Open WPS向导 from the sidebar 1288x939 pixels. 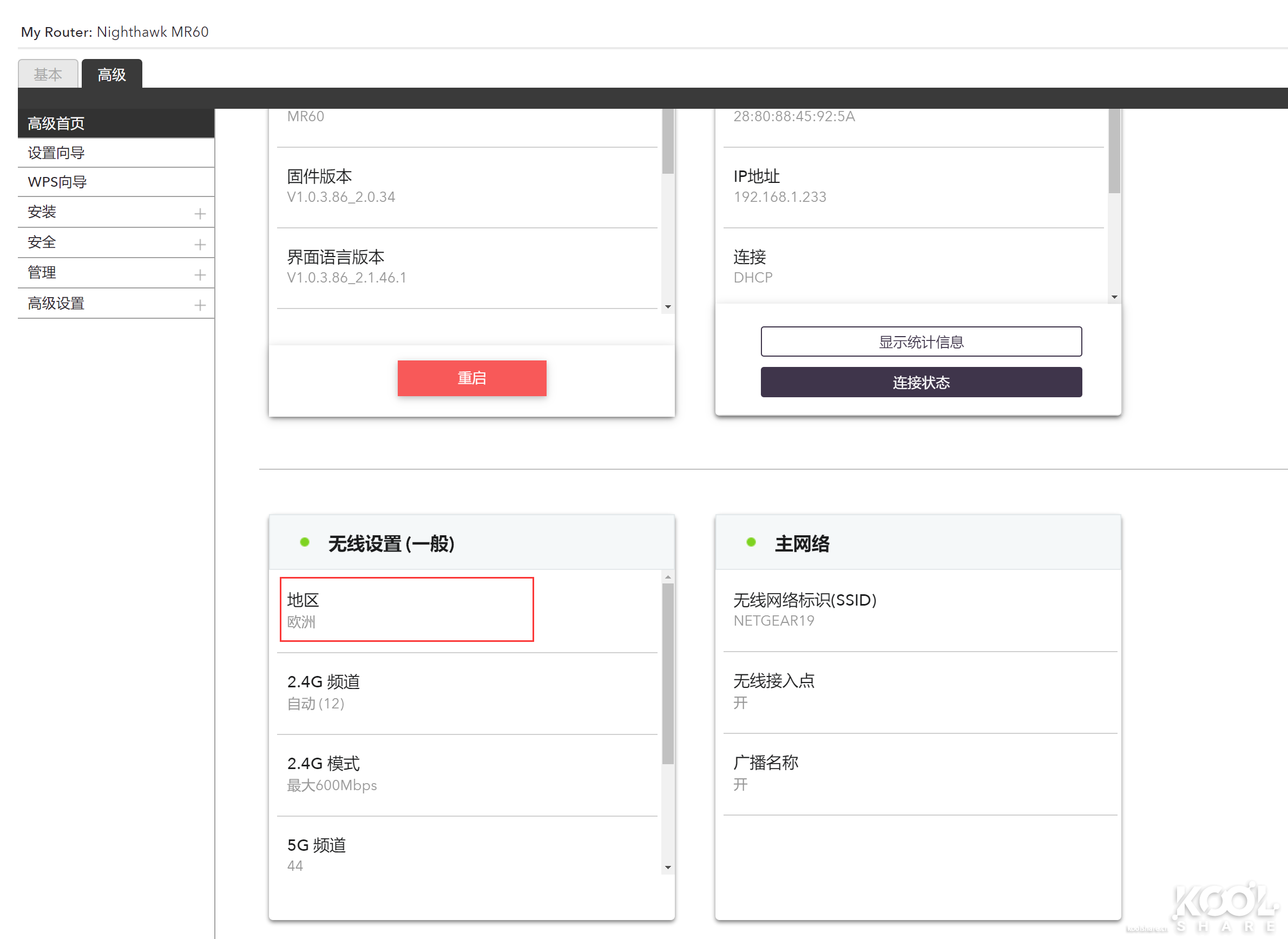(x=116, y=182)
